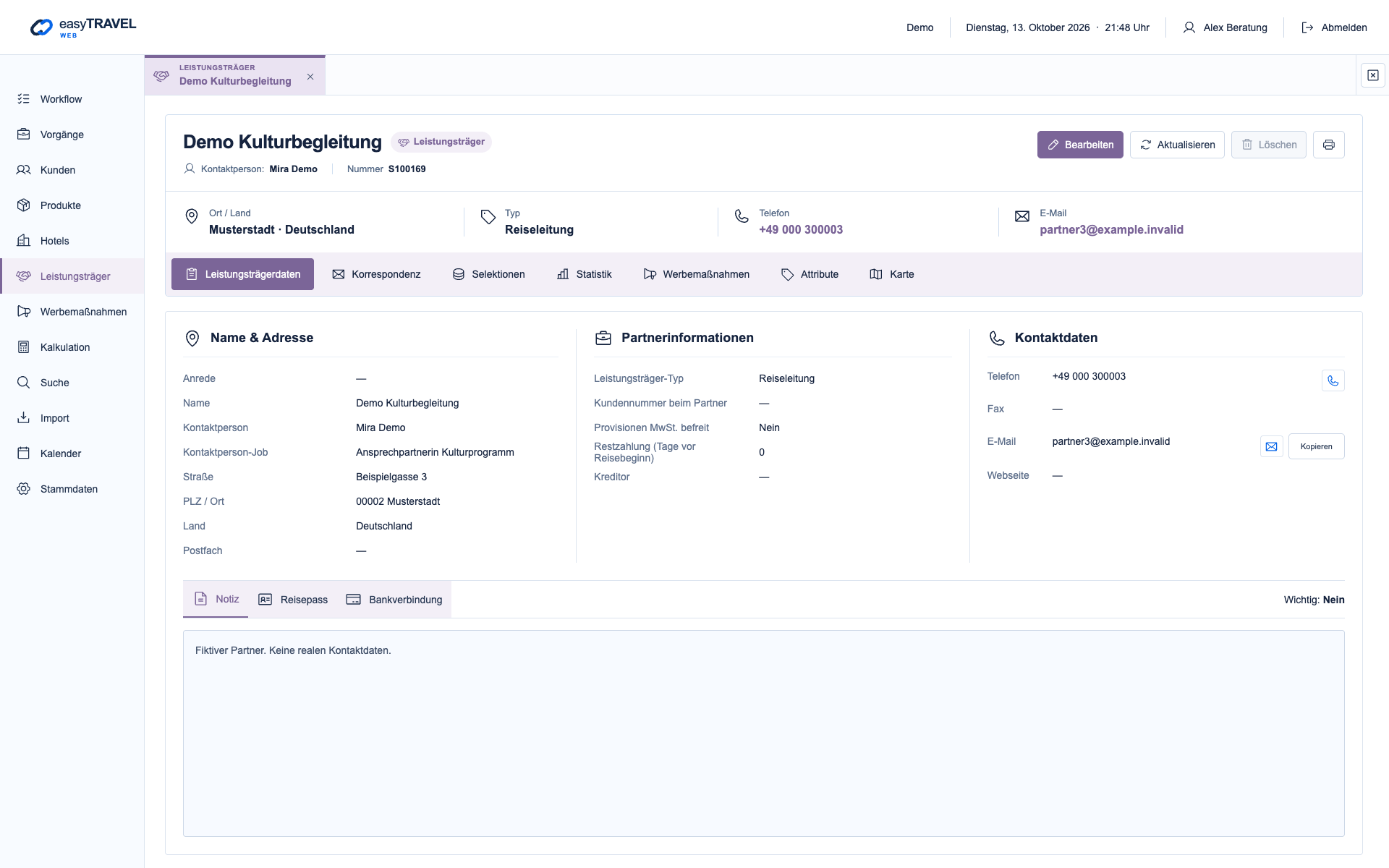
Task: Select Leistungsträger in the sidebar
Action: 72,276
